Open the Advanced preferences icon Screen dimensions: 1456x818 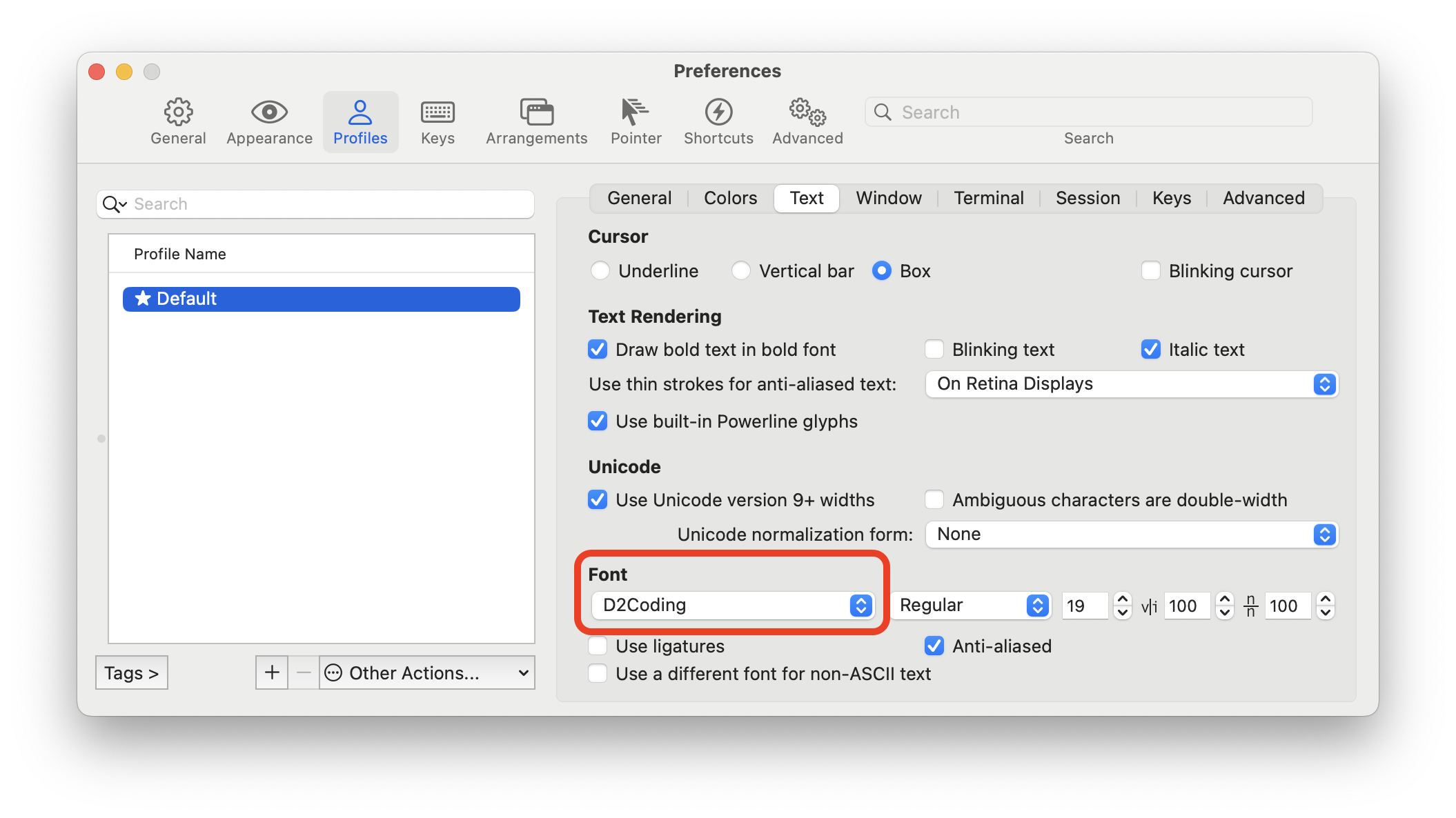point(806,121)
